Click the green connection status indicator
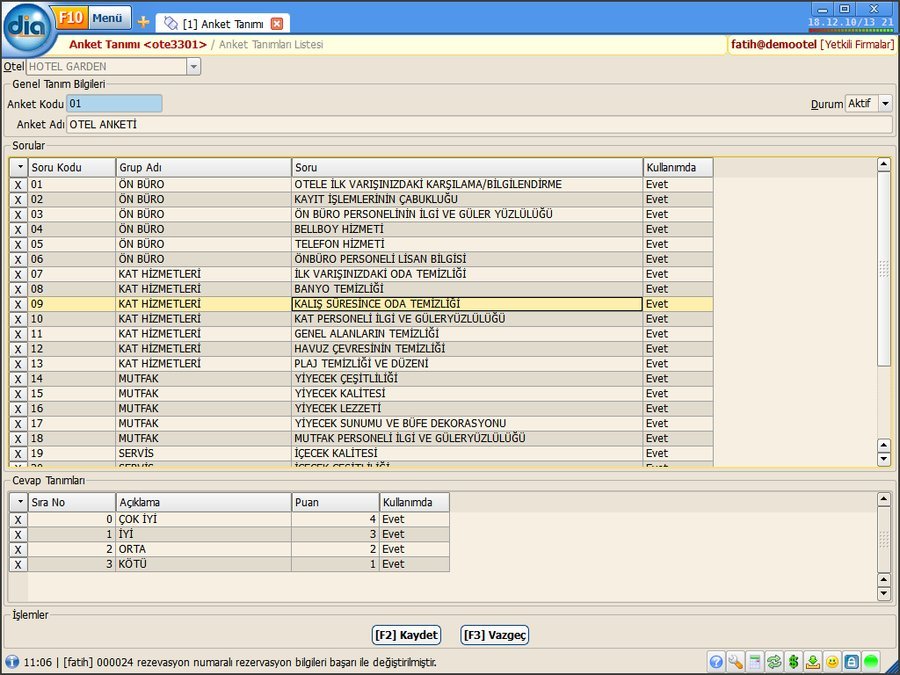The width and height of the screenshot is (900, 675). pos(871,662)
